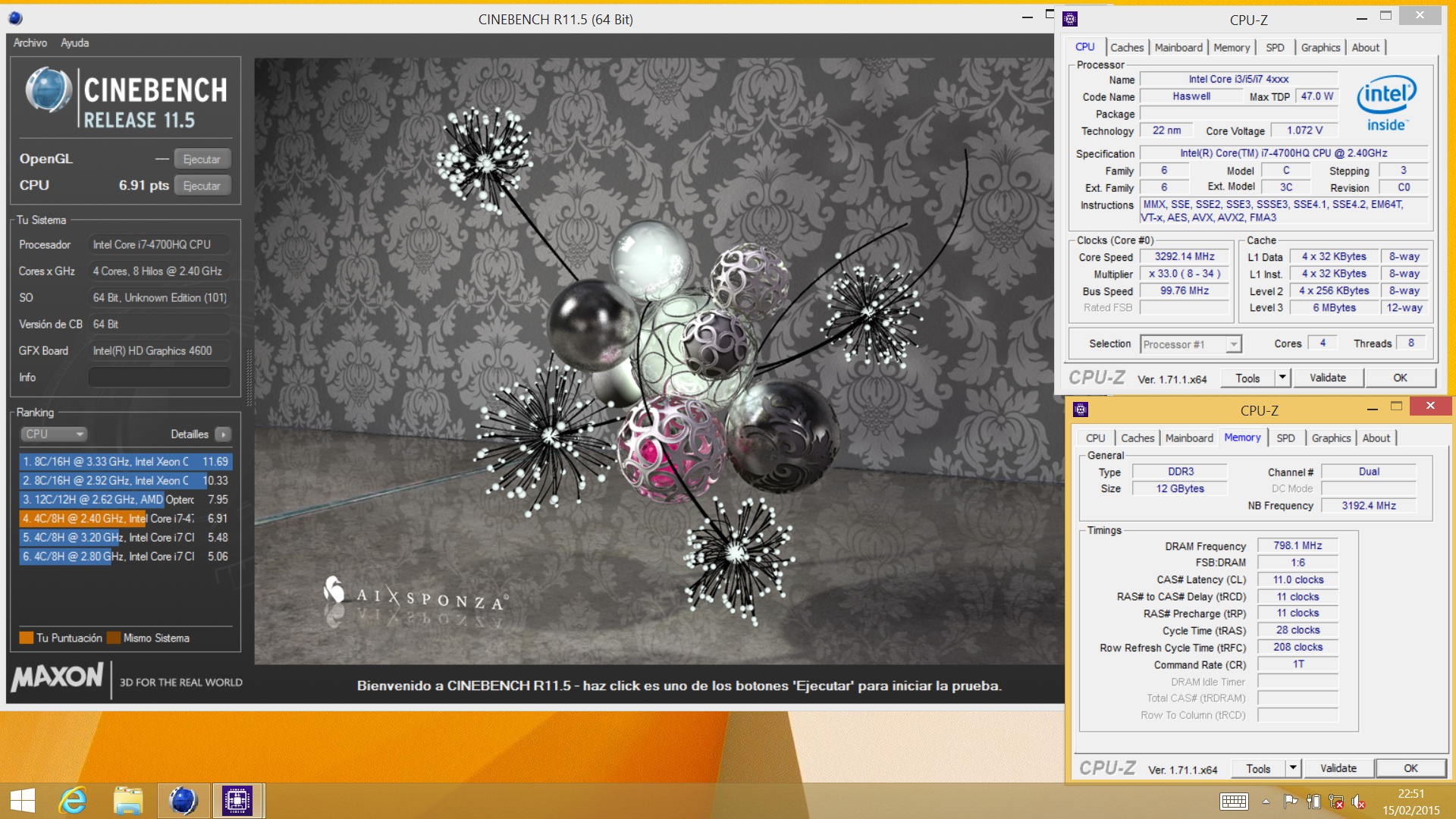The image size is (1456, 819).
Task: Select ranking entry 4C/8H @ 2.80 GHz
Action: click(126, 556)
